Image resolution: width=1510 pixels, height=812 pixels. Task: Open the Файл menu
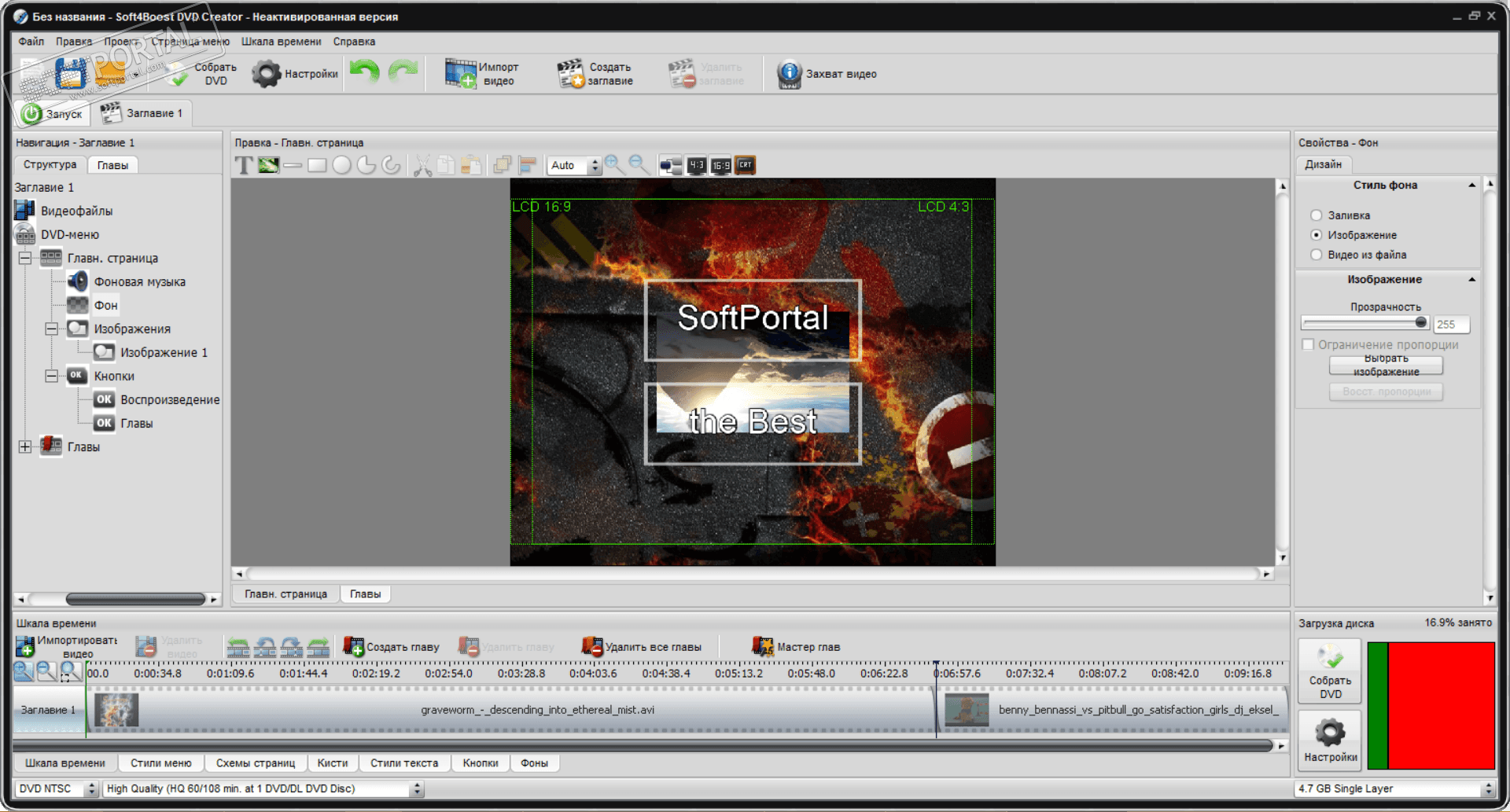coord(31,42)
